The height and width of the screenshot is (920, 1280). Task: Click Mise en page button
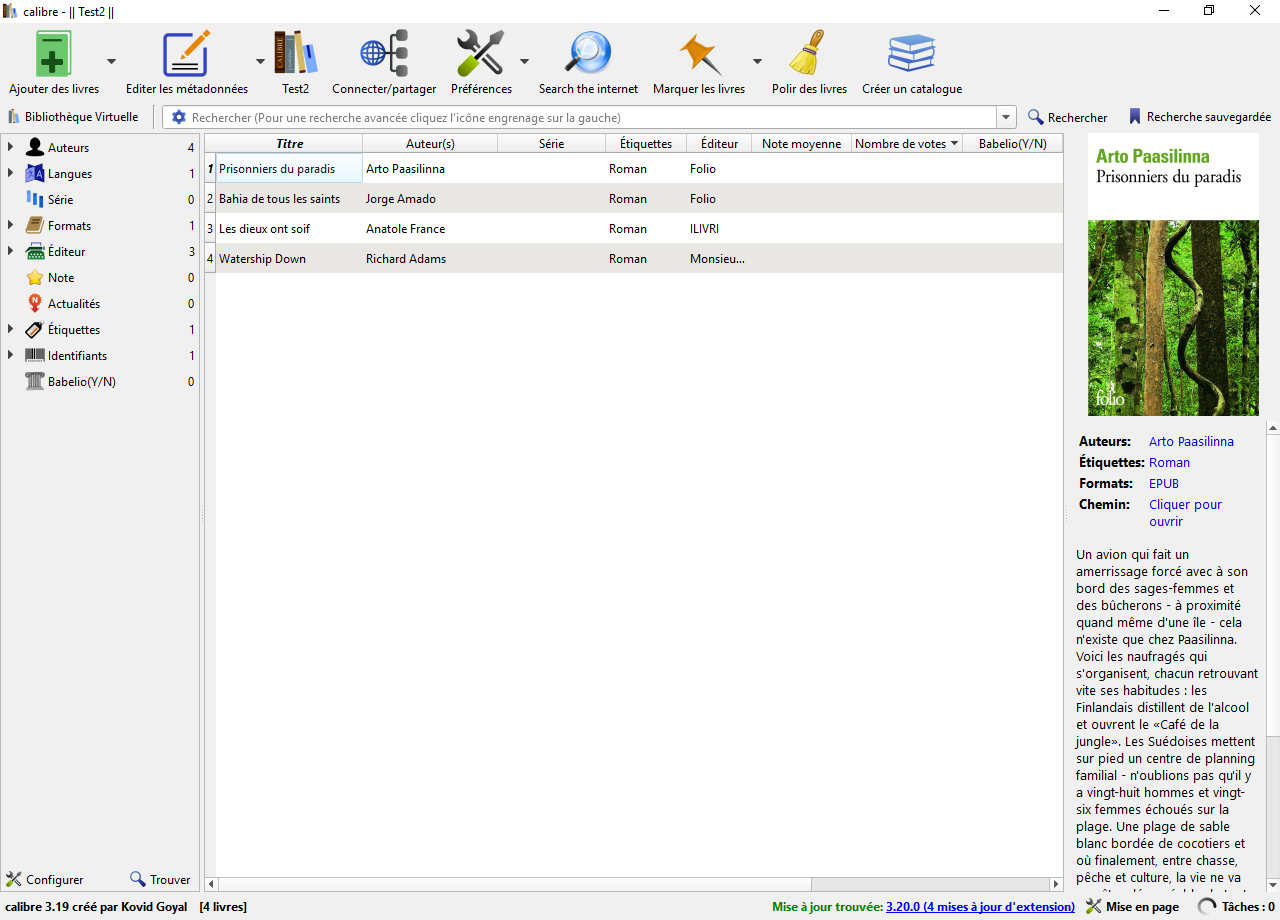(1132, 907)
